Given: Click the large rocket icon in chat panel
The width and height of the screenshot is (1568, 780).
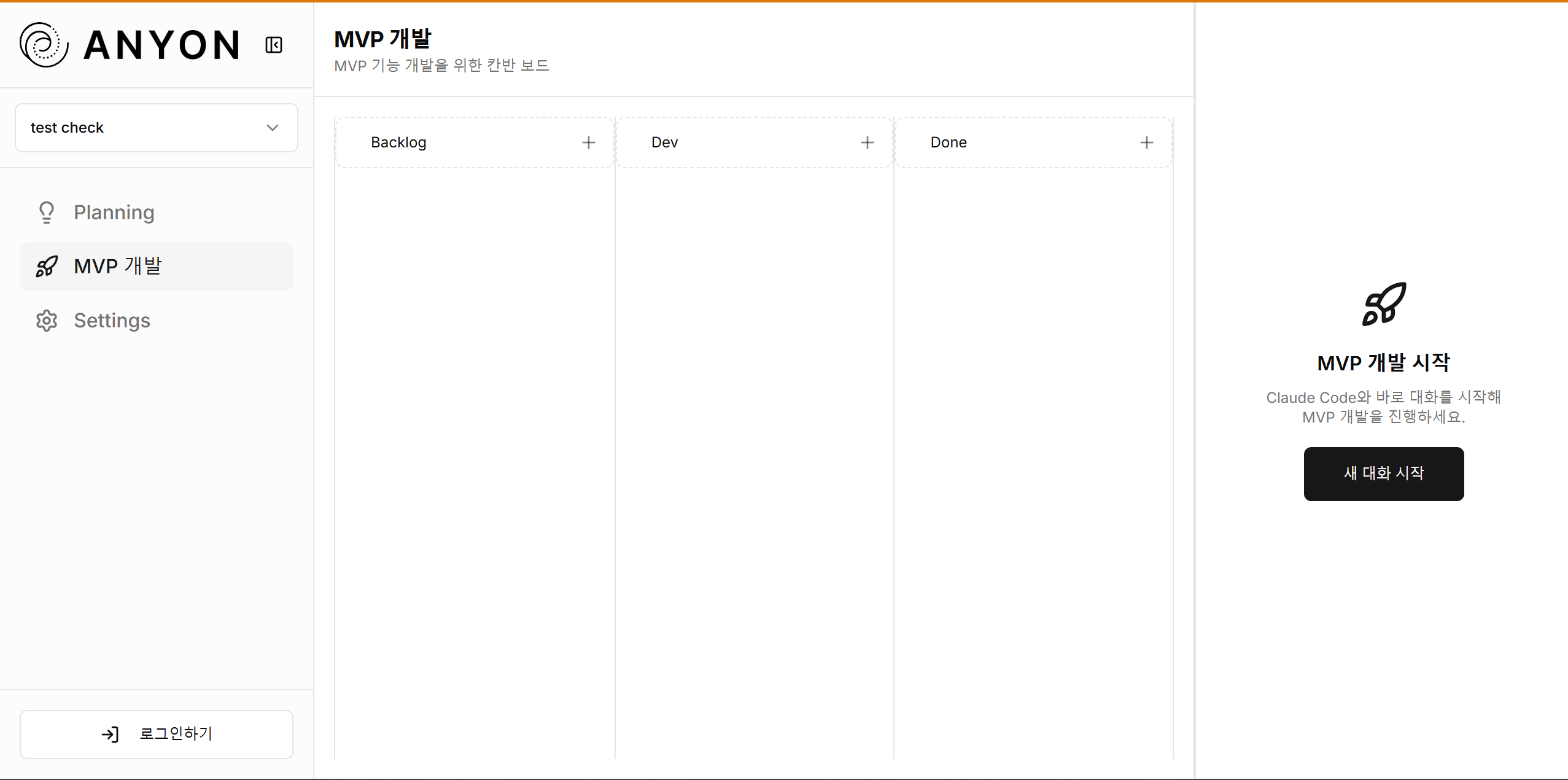Looking at the screenshot, I should click(x=1383, y=304).
